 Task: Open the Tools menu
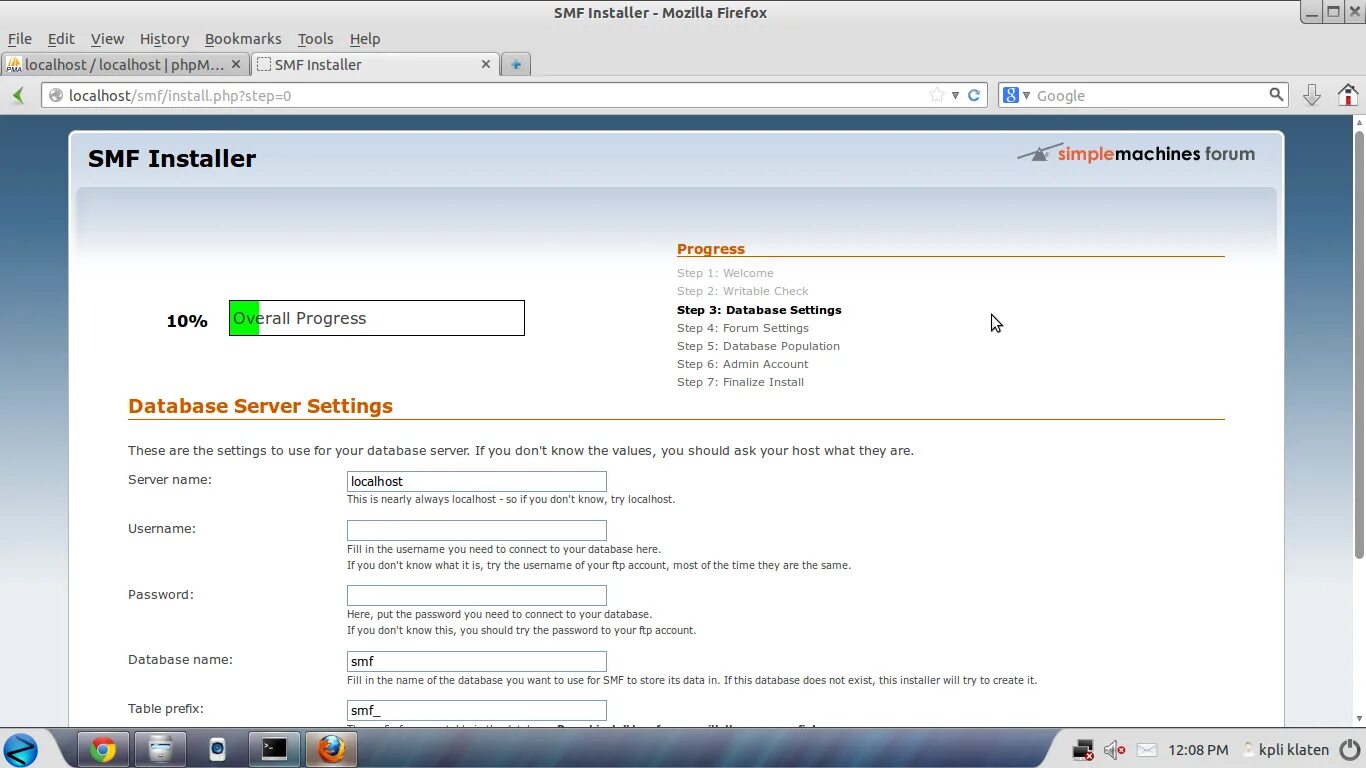pyautogui.click(x=315, y=39)
